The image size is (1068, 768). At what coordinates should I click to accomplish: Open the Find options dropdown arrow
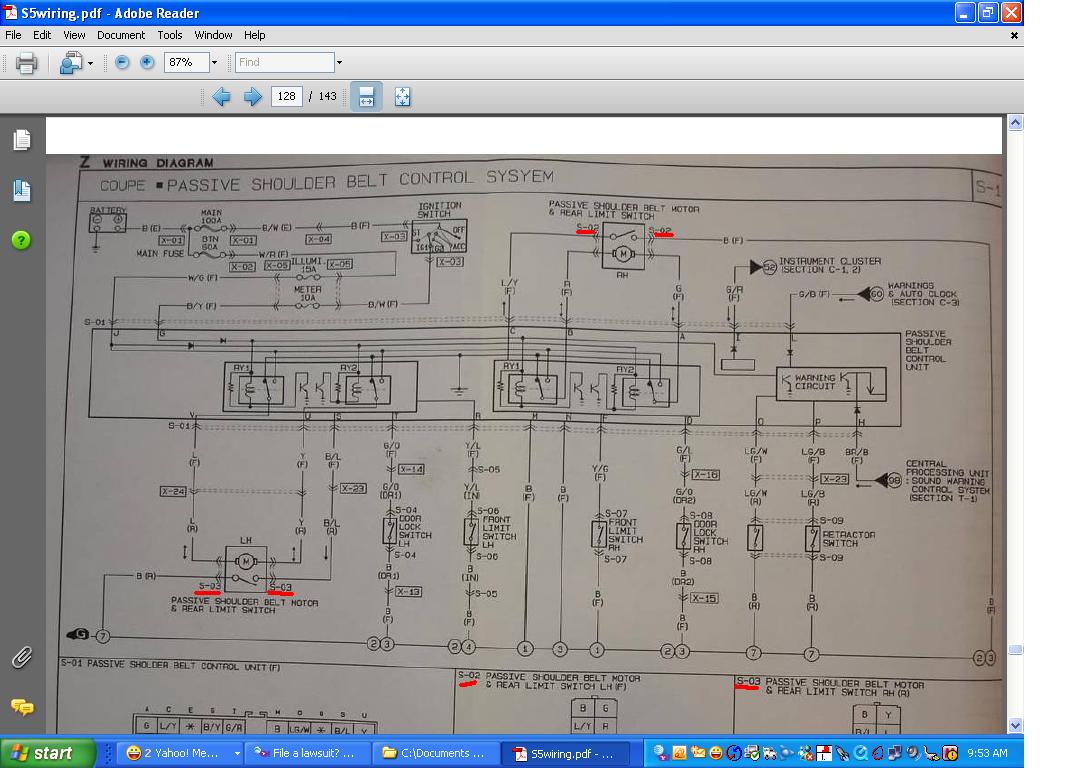(x=339, y=62)
